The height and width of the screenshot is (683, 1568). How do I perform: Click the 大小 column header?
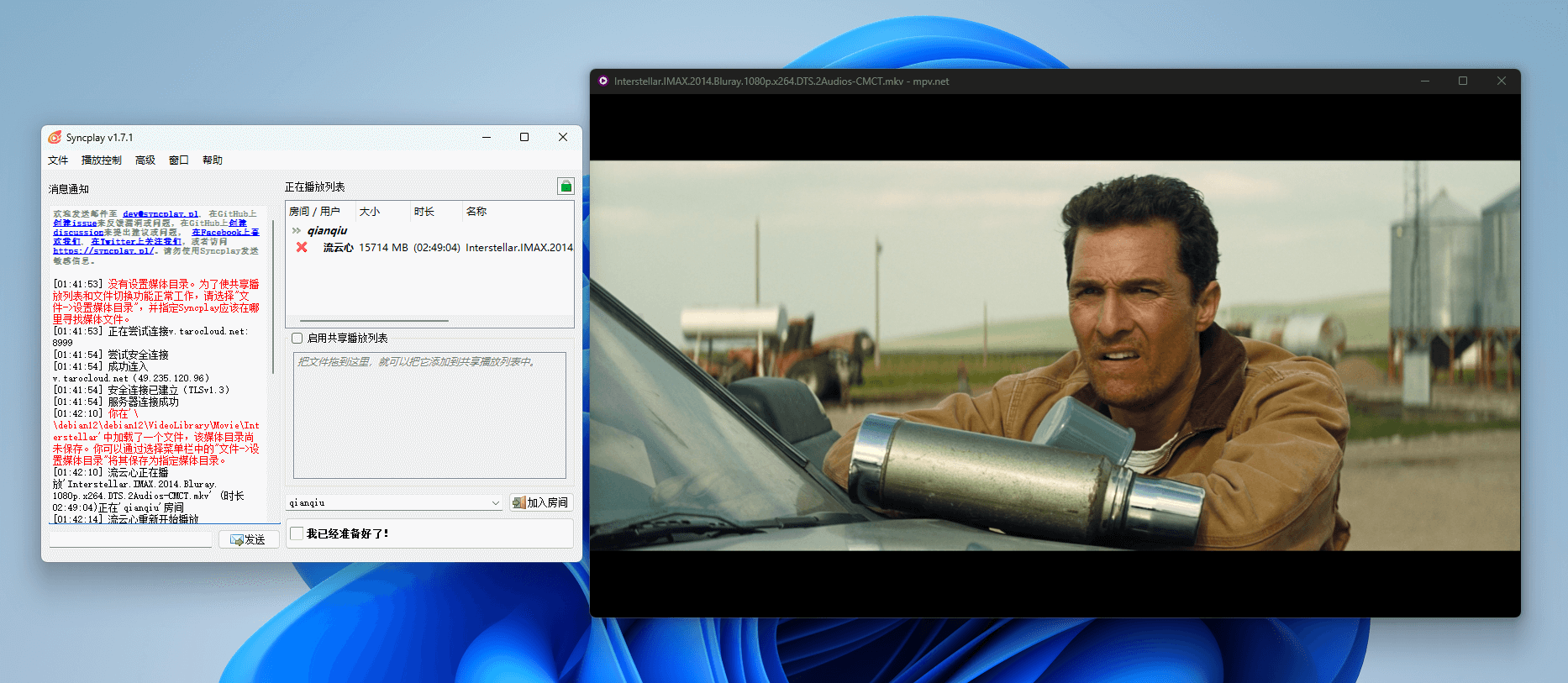(x=381, y=212)
